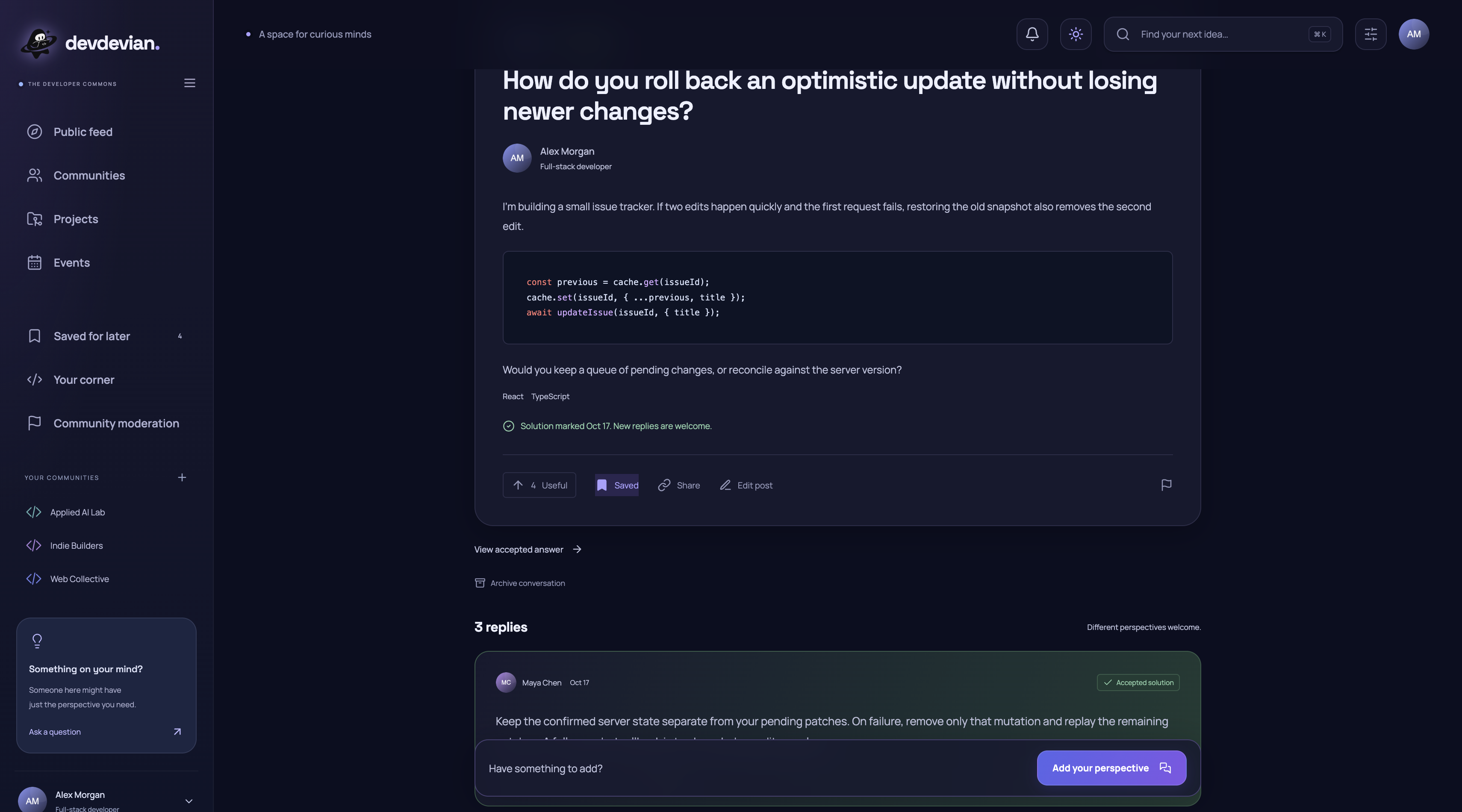Click the Find your next idea search field
The image size is (1462, 812).
point(1223,34)
